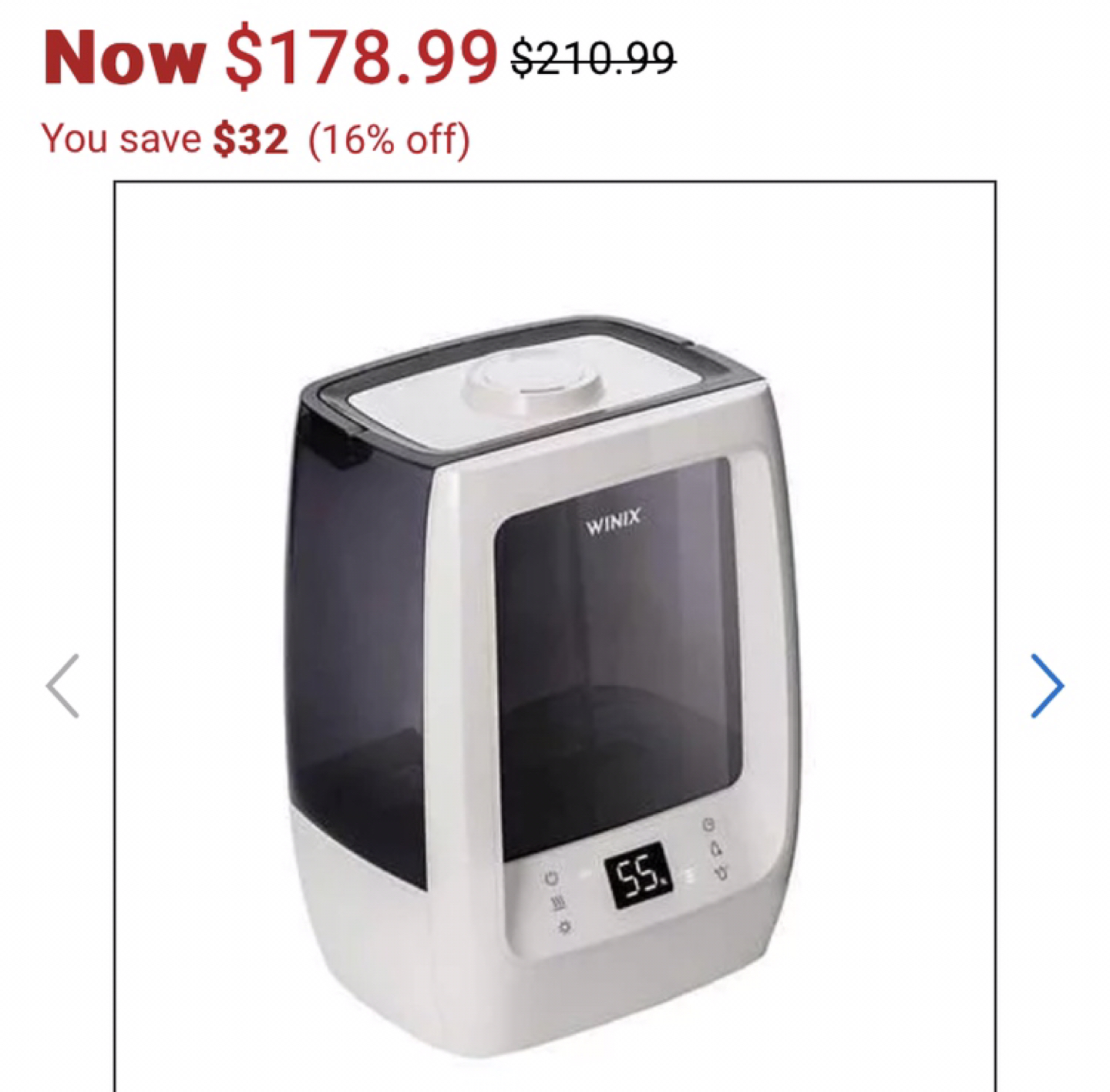
Task: Click the You save $32 text
Action: (x=164, y=139)
